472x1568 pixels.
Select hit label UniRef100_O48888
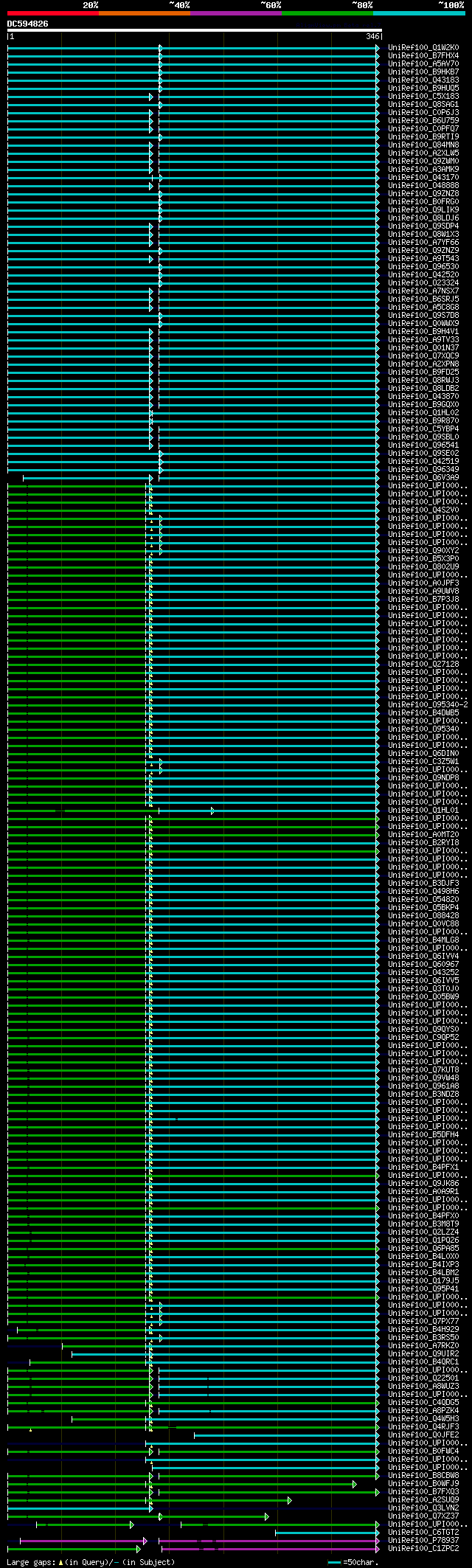click(x=423, y=185)
